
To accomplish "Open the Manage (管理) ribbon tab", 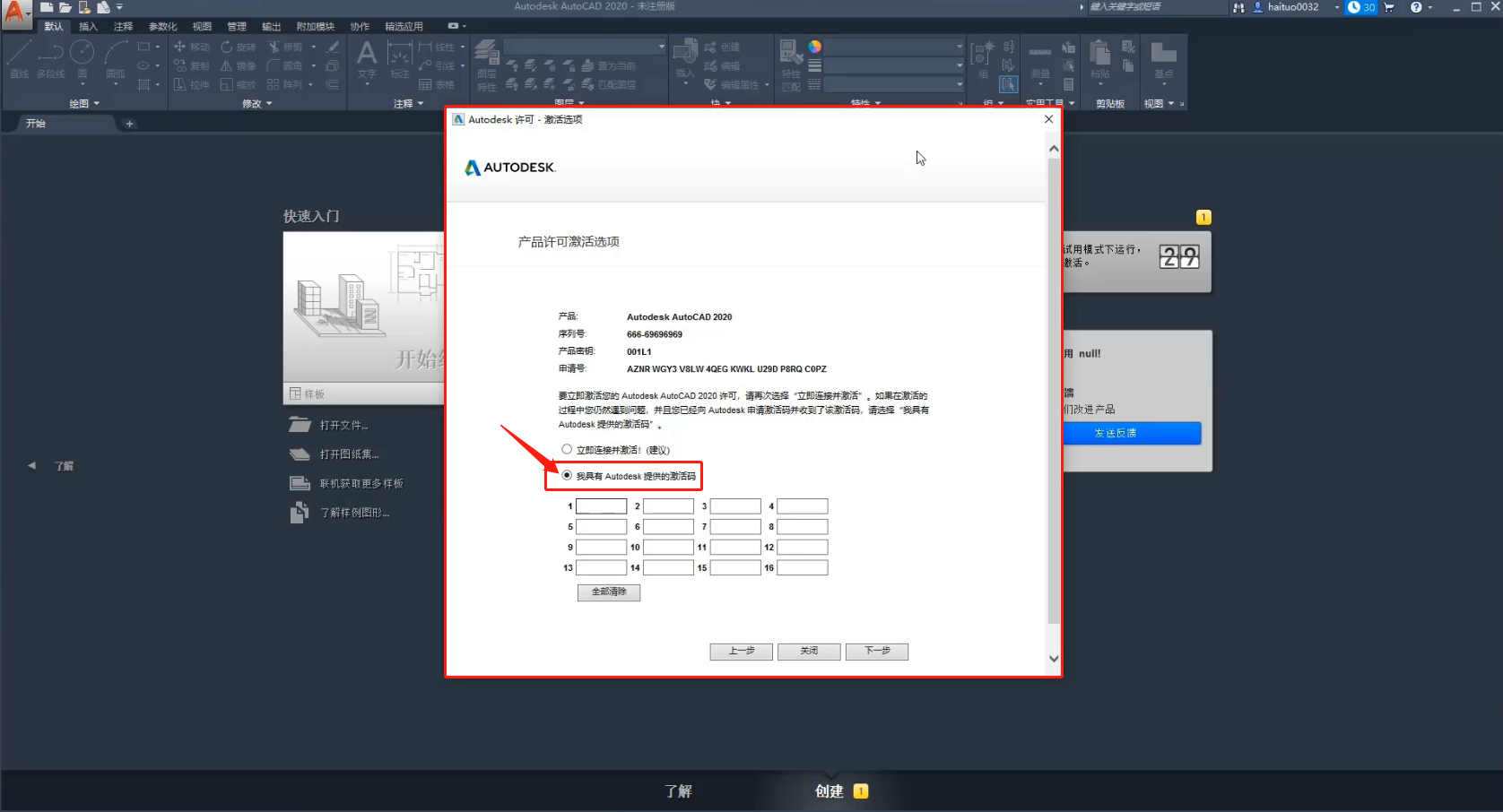I will (x=237, y=26).
